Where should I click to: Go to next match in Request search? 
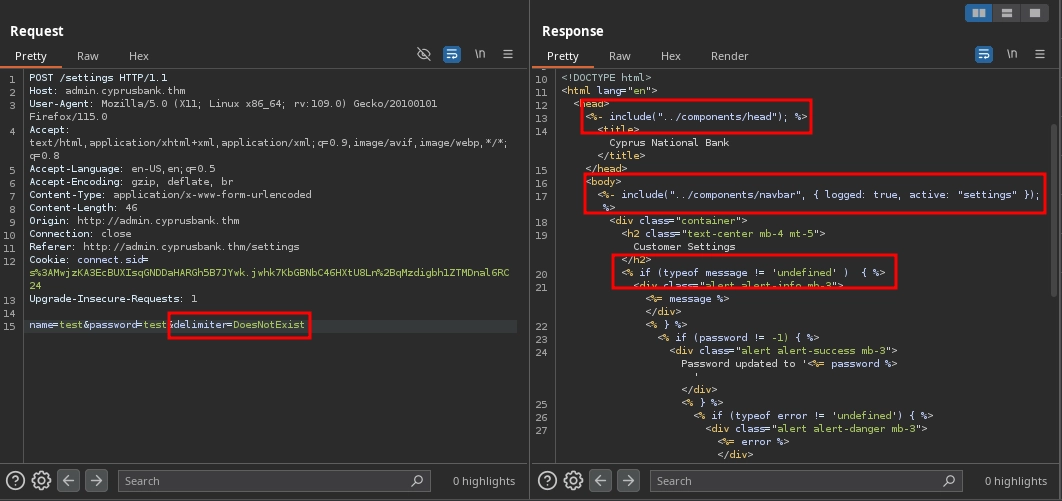coord(95,480)
